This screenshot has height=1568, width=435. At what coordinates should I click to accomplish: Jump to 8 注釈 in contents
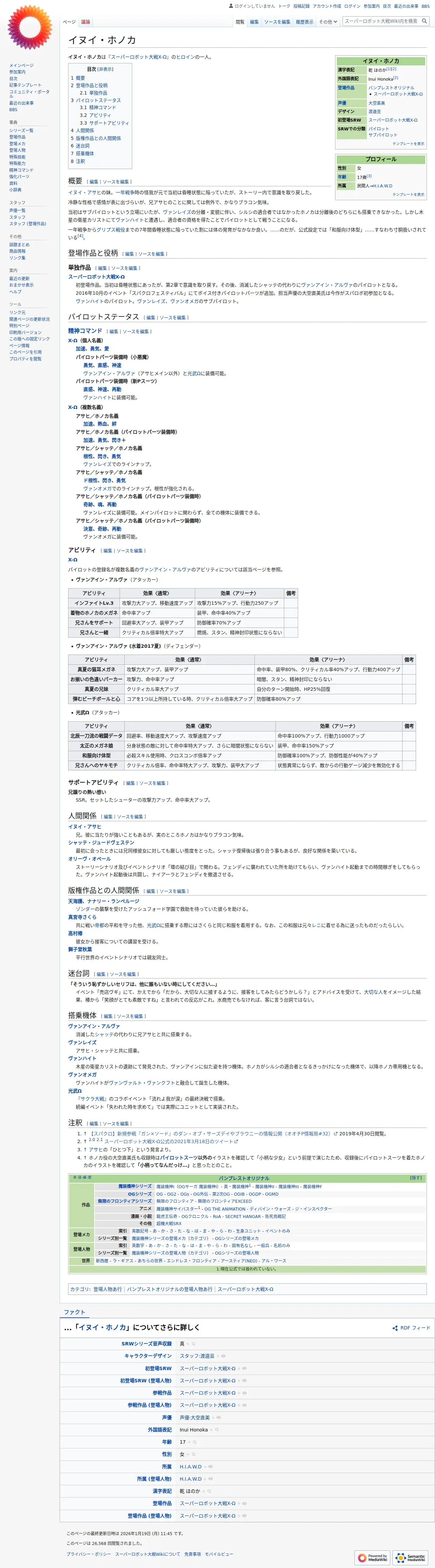78,161
